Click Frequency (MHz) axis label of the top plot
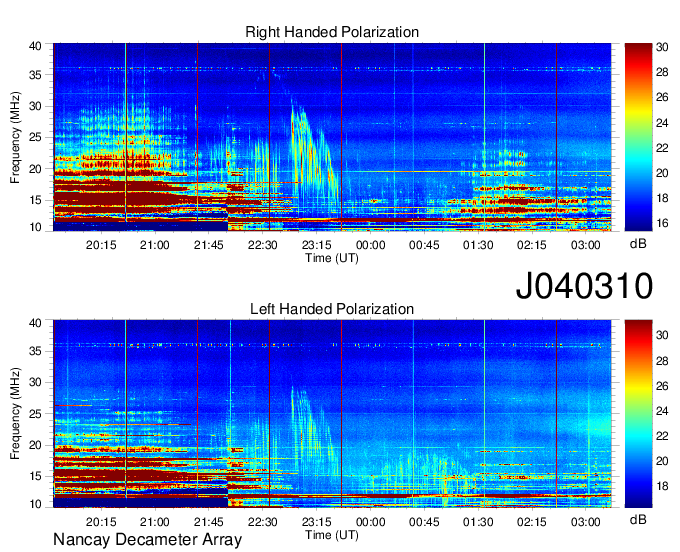The image size is (680, 552). click(15, 137)
